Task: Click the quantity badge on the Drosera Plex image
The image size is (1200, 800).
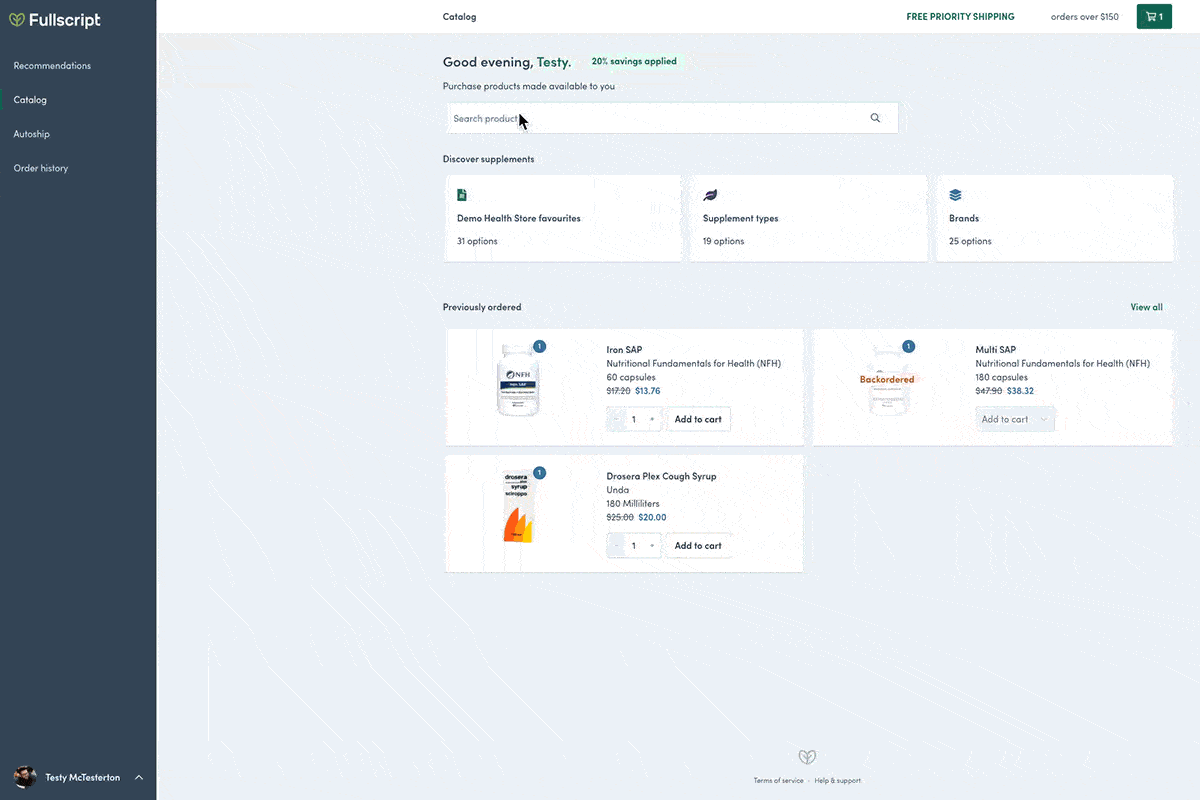Action: (539, 473)
